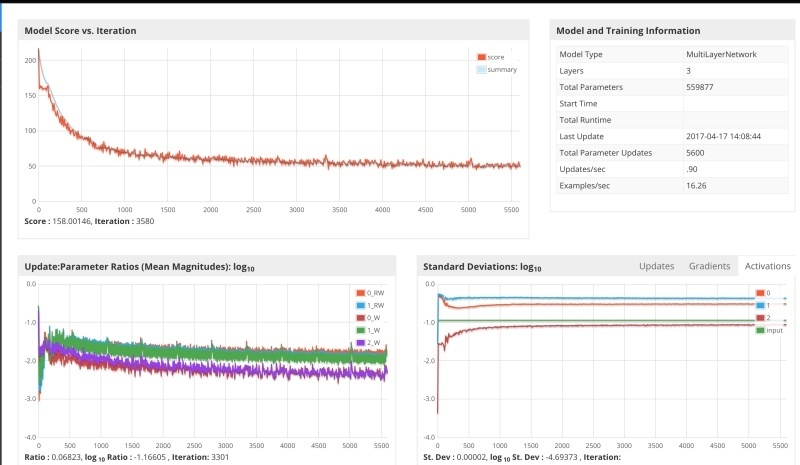The image size is (800, 465).
Task: Select the Activations tab
Action: click(767, 266)
